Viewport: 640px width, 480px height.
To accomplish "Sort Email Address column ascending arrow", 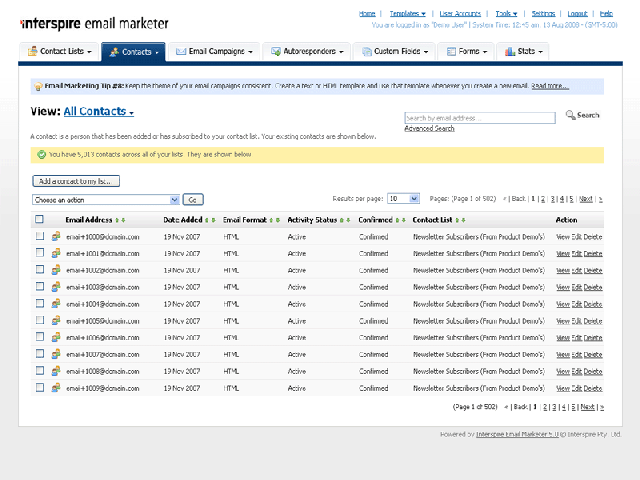I will 117,220.
